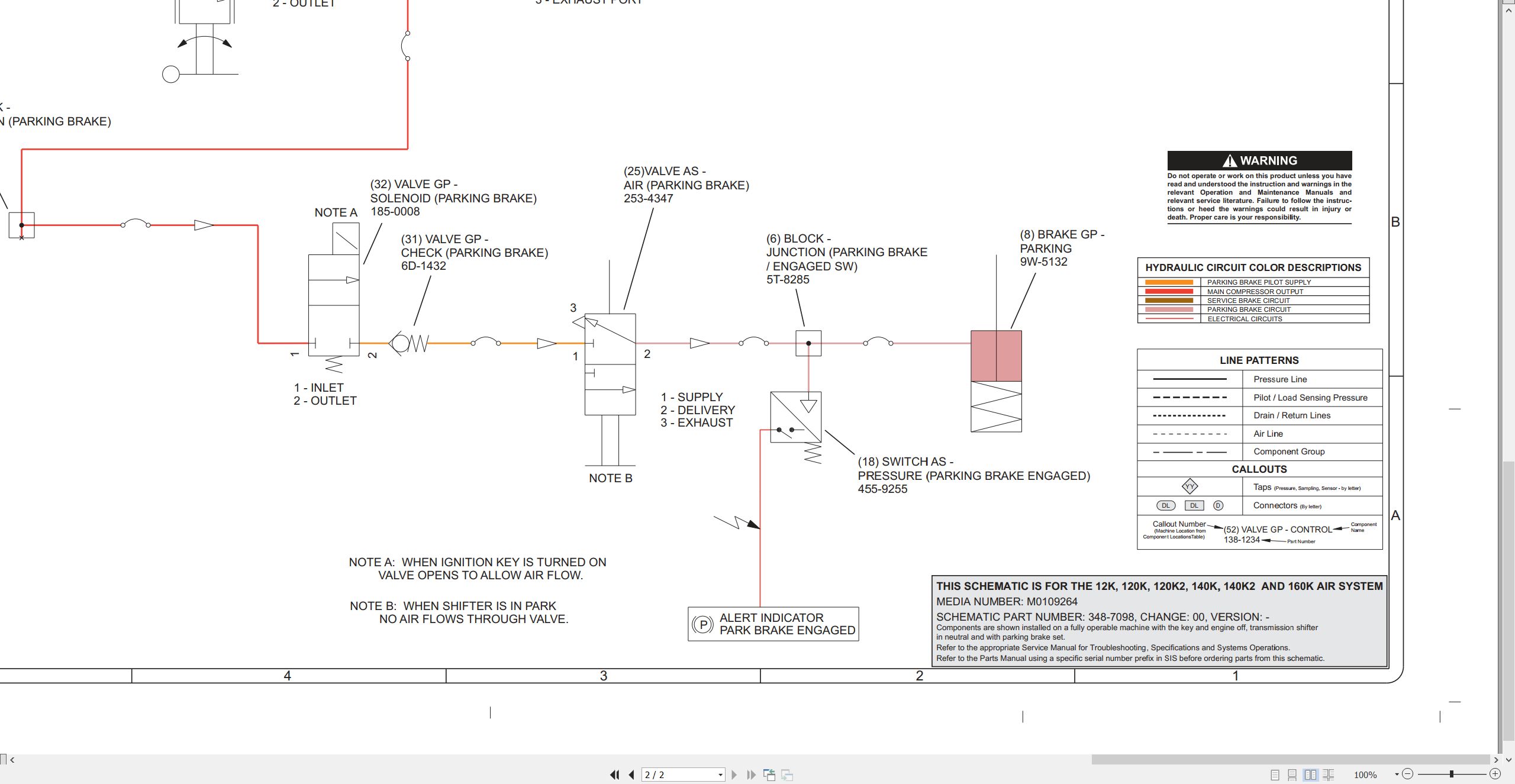Viewport: 1515px width, 784px height.
Task: Click the part number 455-9255
Action: pyautogui.click(x=882, y=489)
